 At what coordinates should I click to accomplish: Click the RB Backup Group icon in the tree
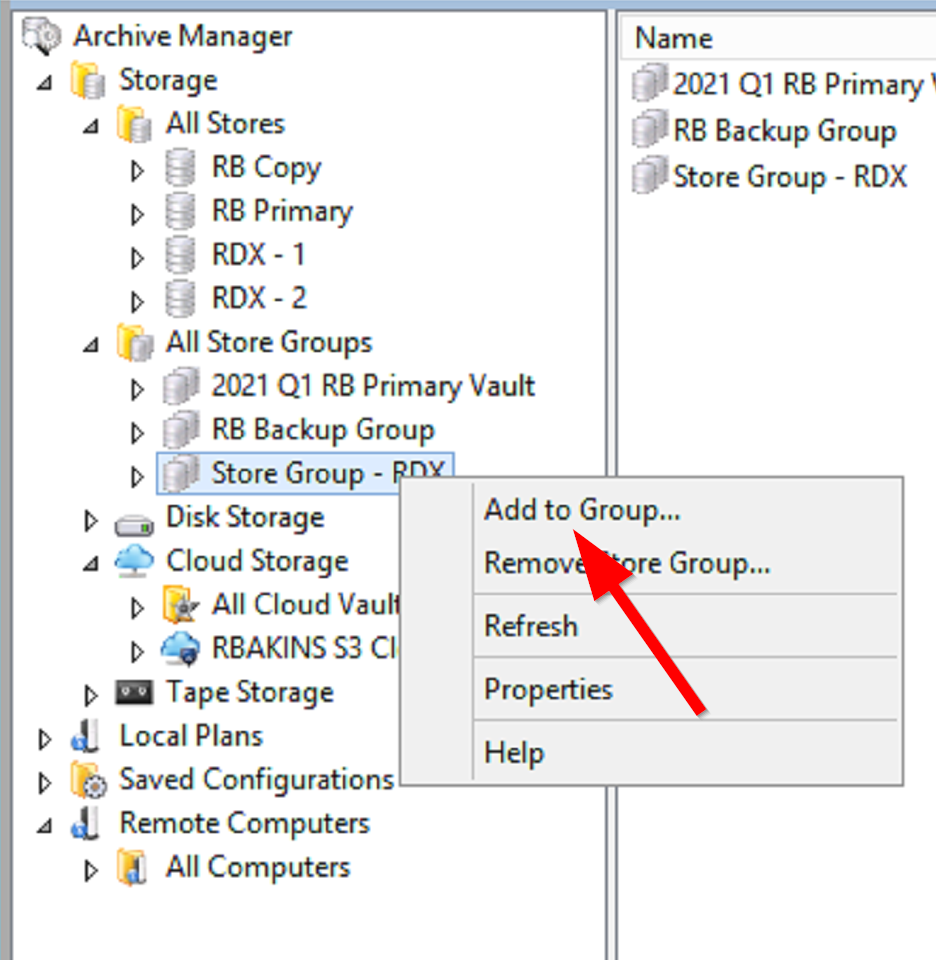tap(181, 430)
